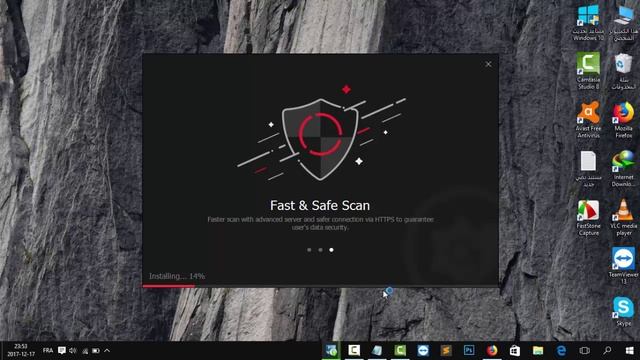Click the red installation progress bar
Screen dimensions: 640x360
[169, 286]
